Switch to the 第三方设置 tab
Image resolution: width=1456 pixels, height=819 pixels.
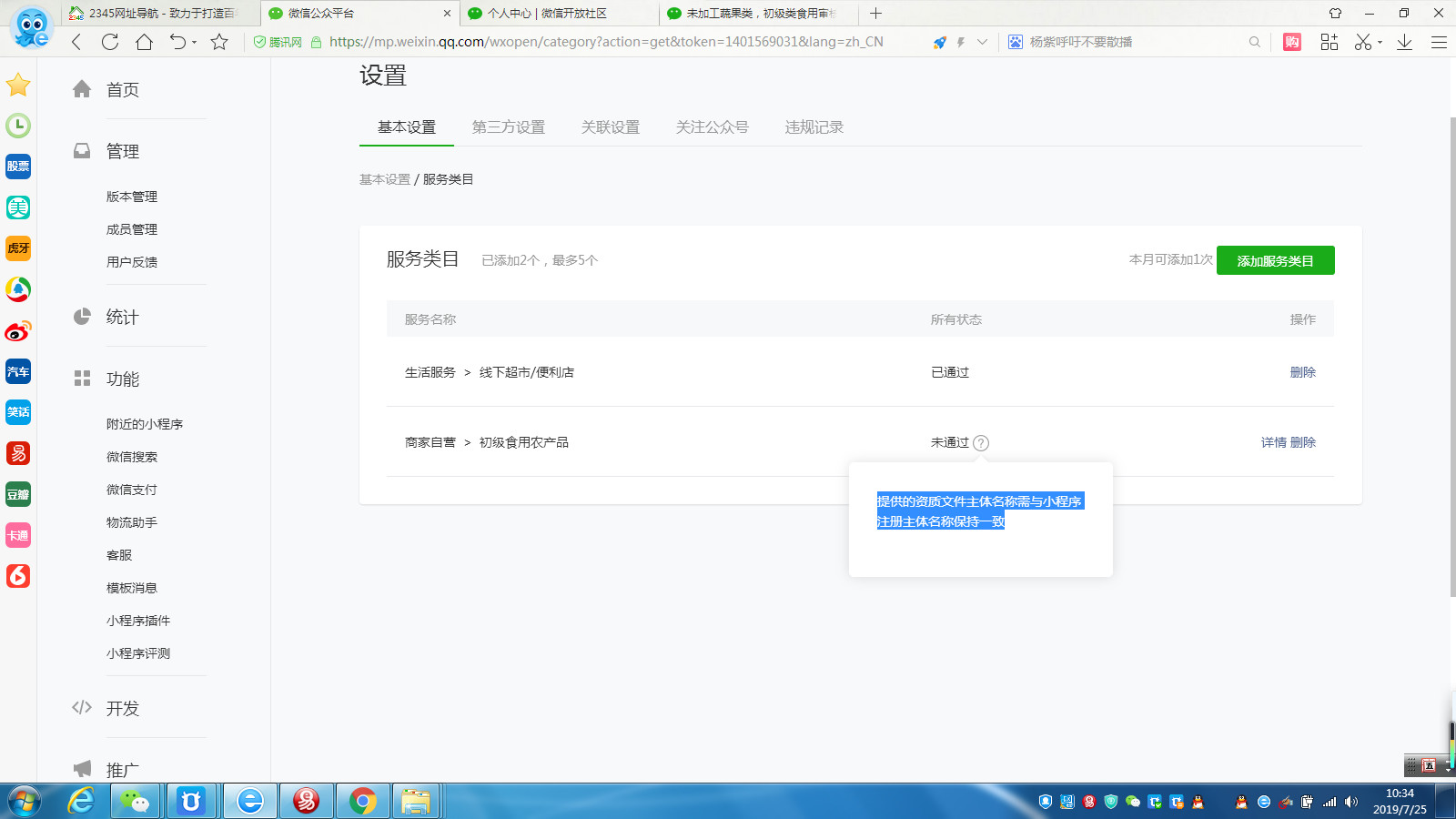point(508,127)
